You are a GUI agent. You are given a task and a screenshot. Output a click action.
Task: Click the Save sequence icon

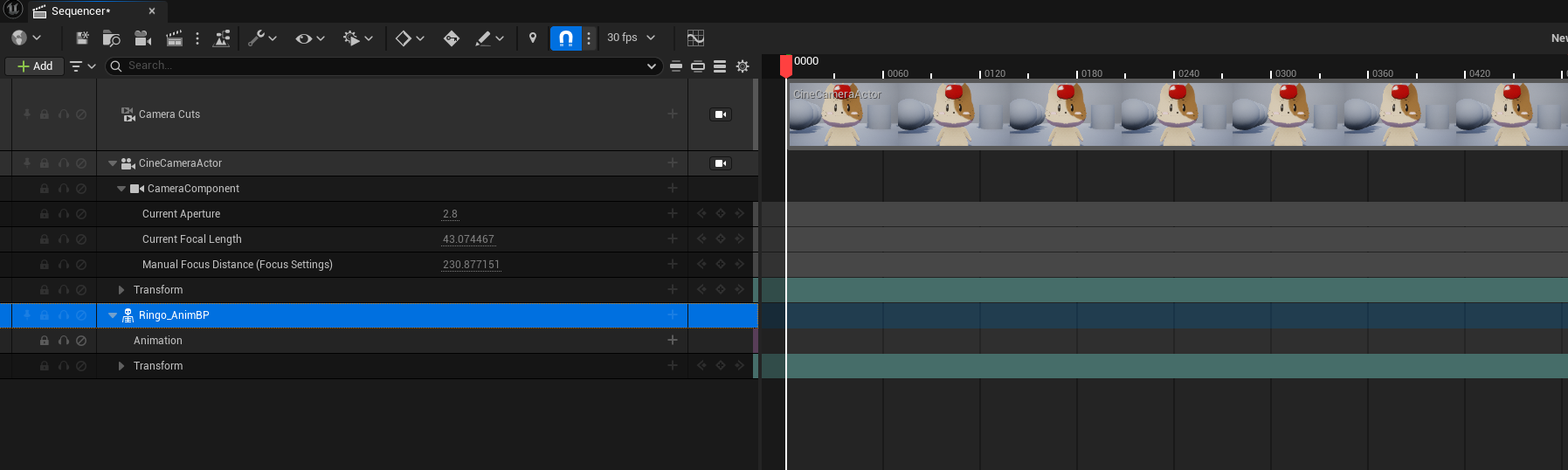point(82,38)
